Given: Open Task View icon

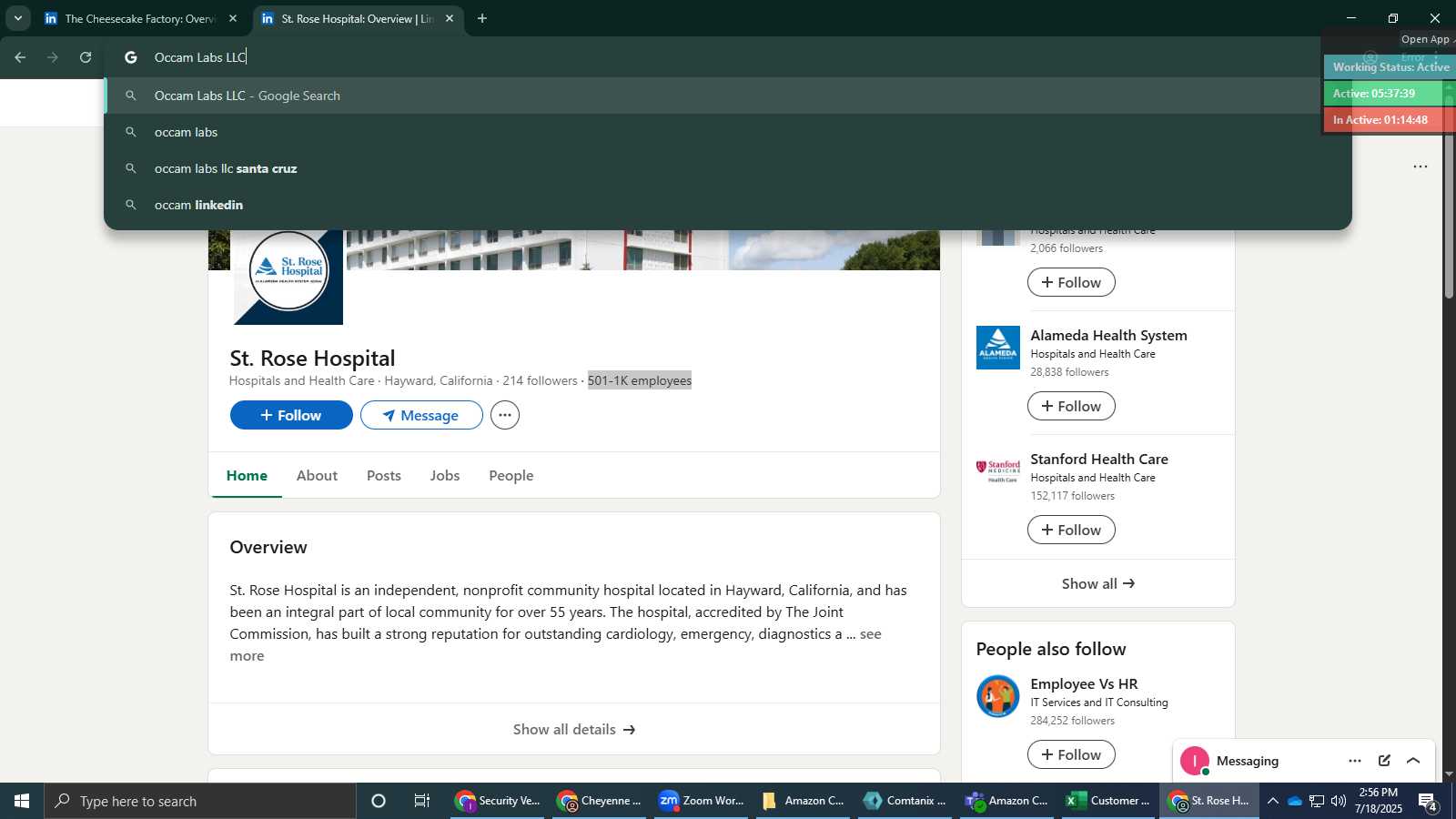Looking at the screenshot, I should (x=422, y=801).
